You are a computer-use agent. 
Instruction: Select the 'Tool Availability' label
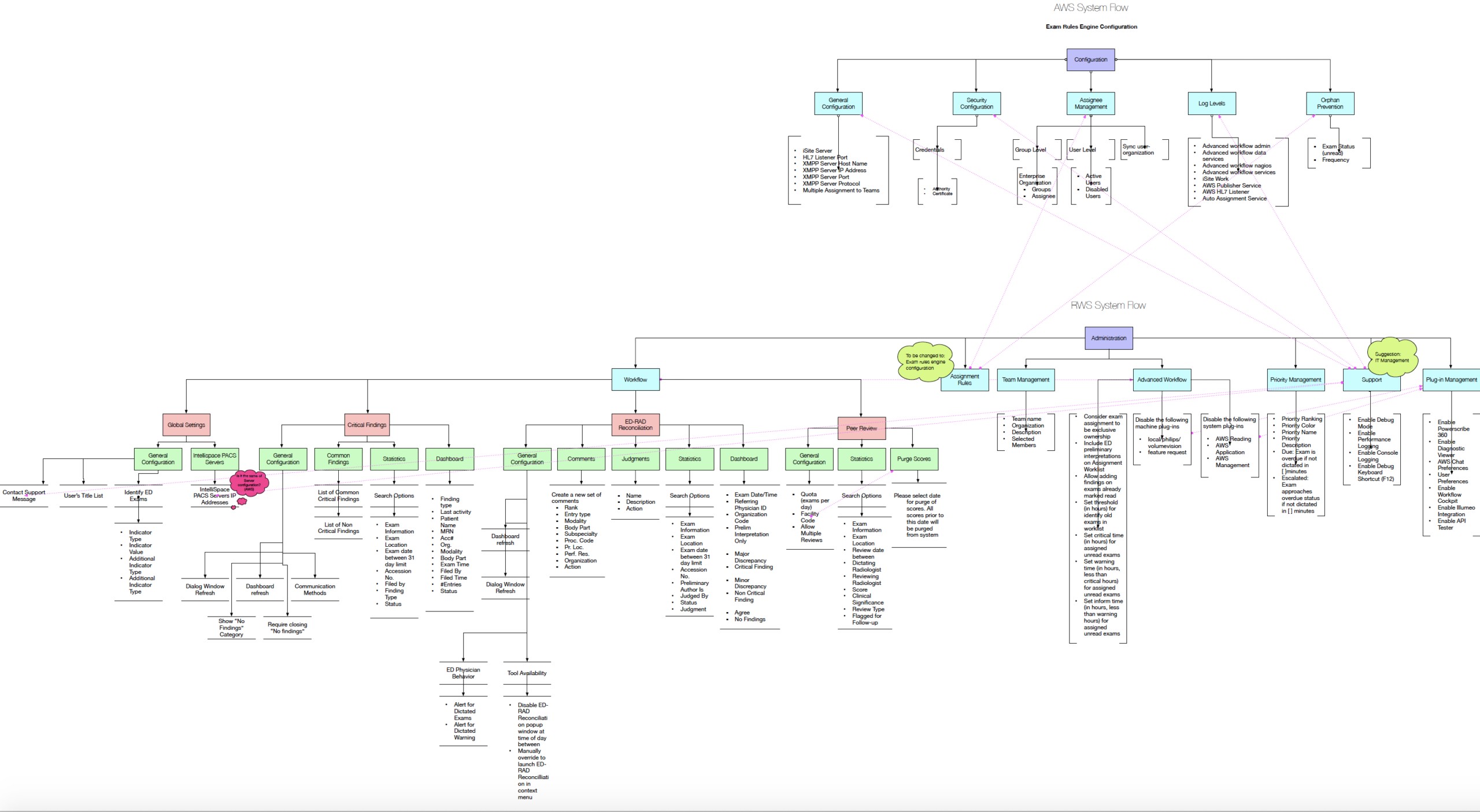pyautogui.click(x=527, y=673)
